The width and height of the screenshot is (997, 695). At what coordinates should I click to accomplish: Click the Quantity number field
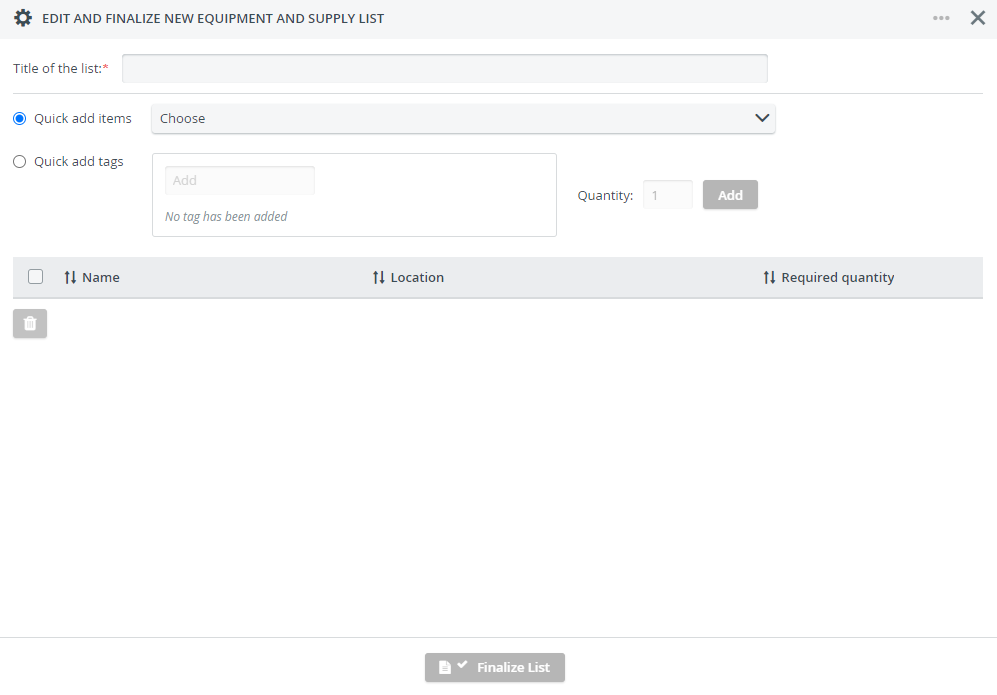[x=668, y=195]
